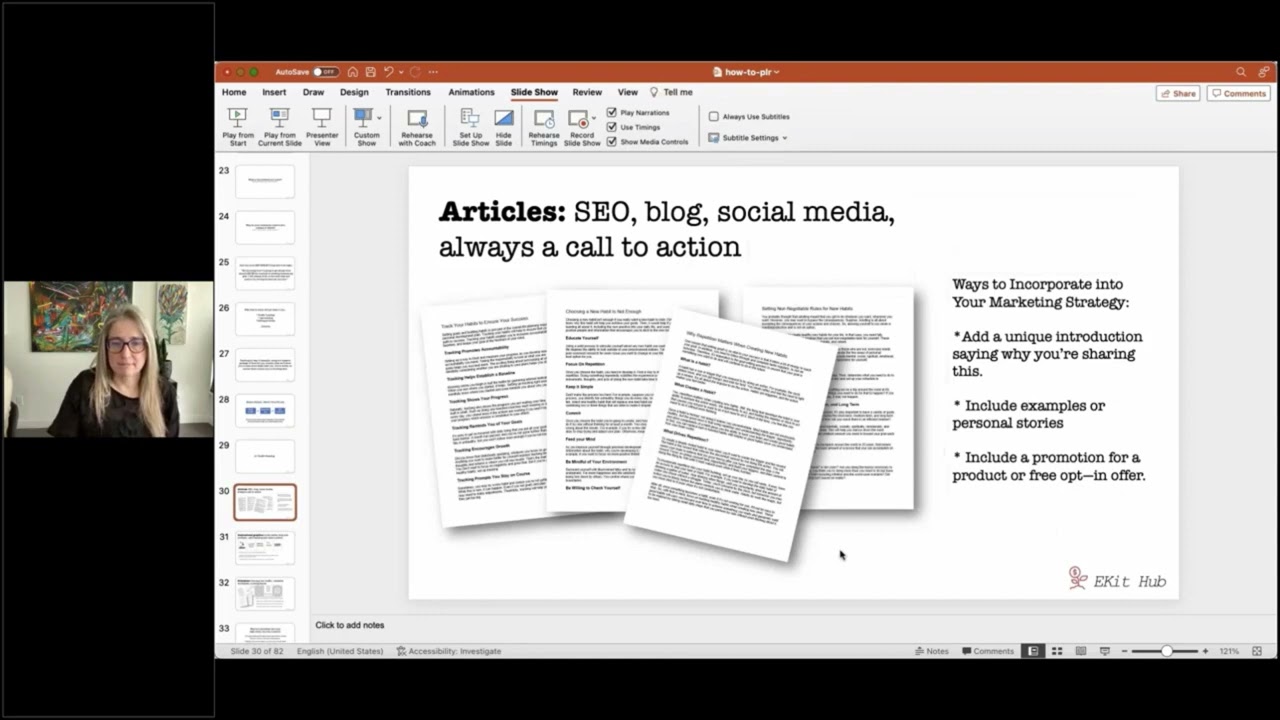Click Comments in the status bar

pyautogui.click(x=988, y=651)
